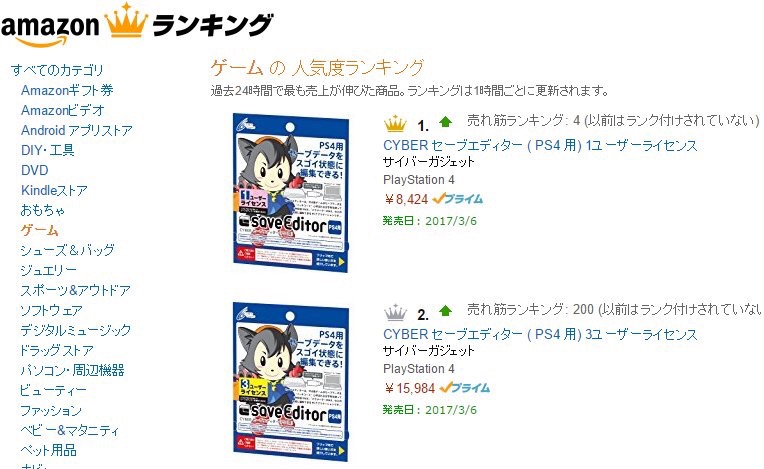Screen dimensions: 764x469
Task: Go to Android アプリストア category
Action: tap(76, 130)
